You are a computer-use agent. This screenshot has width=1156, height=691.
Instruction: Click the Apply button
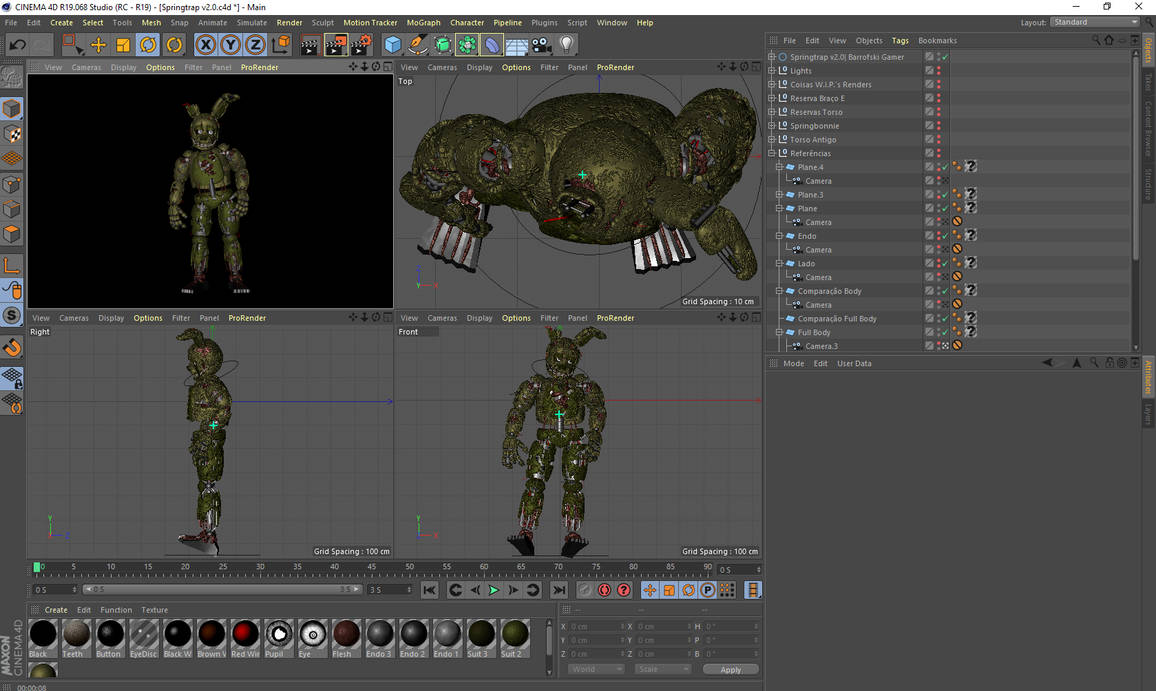pyautogui.click(x=731, y=670)
